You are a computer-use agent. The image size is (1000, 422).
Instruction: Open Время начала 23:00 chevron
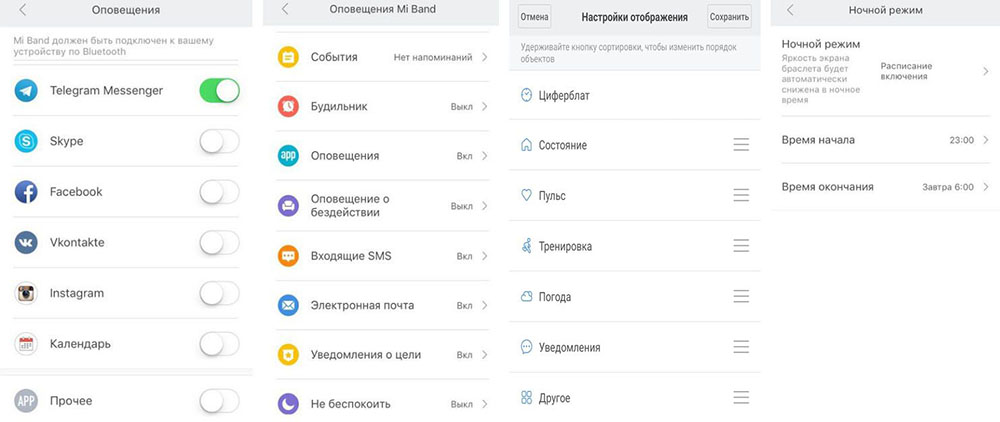tap(985, 140)
